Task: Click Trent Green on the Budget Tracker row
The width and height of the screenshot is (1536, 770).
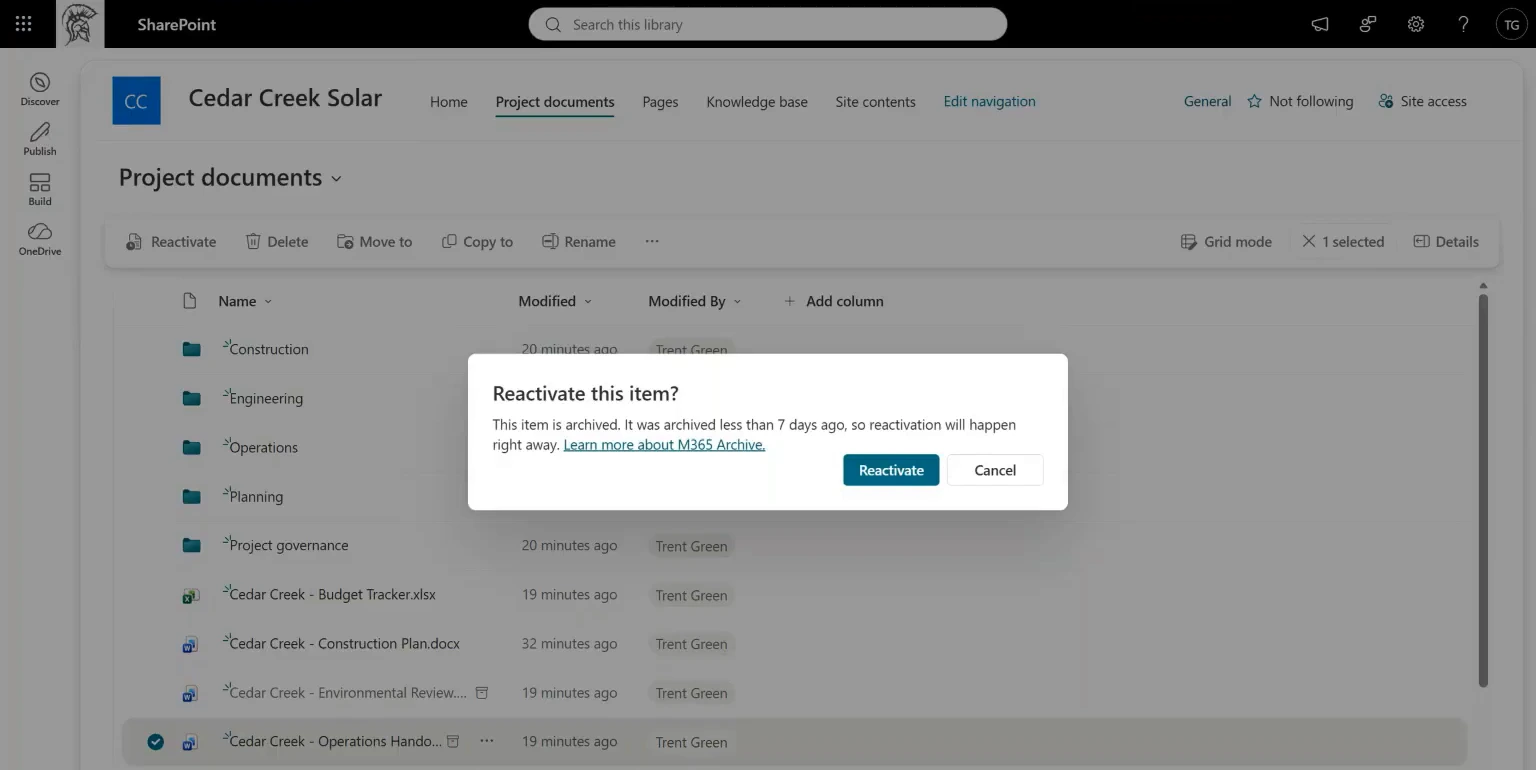Action: 691,595
